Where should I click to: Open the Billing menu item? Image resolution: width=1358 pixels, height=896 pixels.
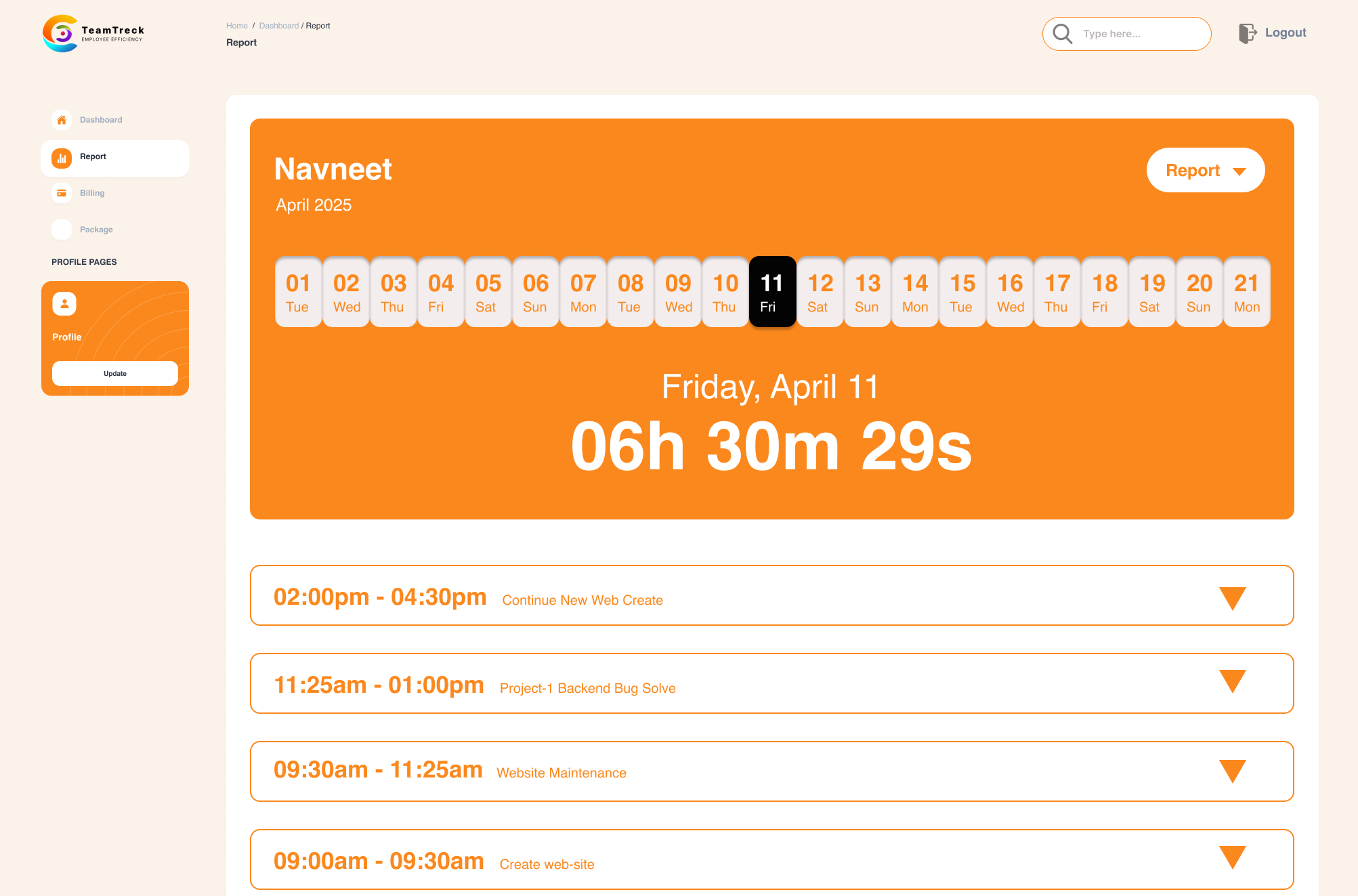[92, 193]
